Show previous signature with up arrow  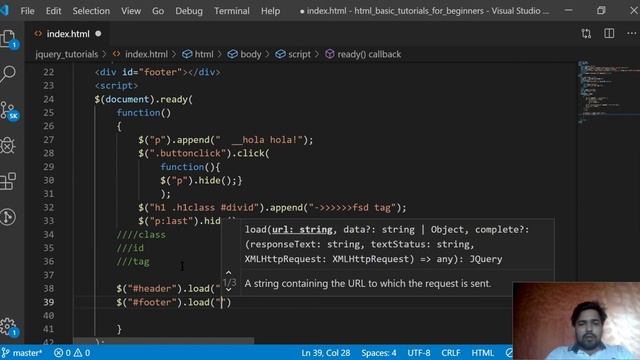[229, 272]
